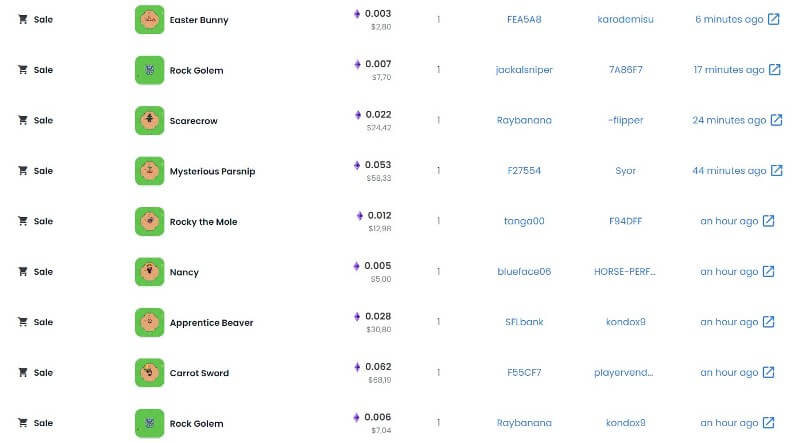Click the Mysterious Parsnip item name
The height and width of the screenshot is (442, 800).
click(x=212, y=171)
